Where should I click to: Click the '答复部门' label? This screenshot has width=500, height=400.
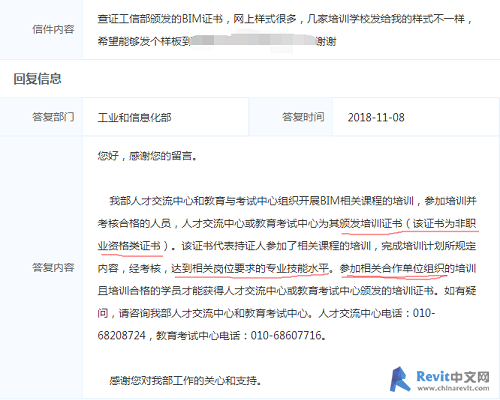tap(53, 117)
